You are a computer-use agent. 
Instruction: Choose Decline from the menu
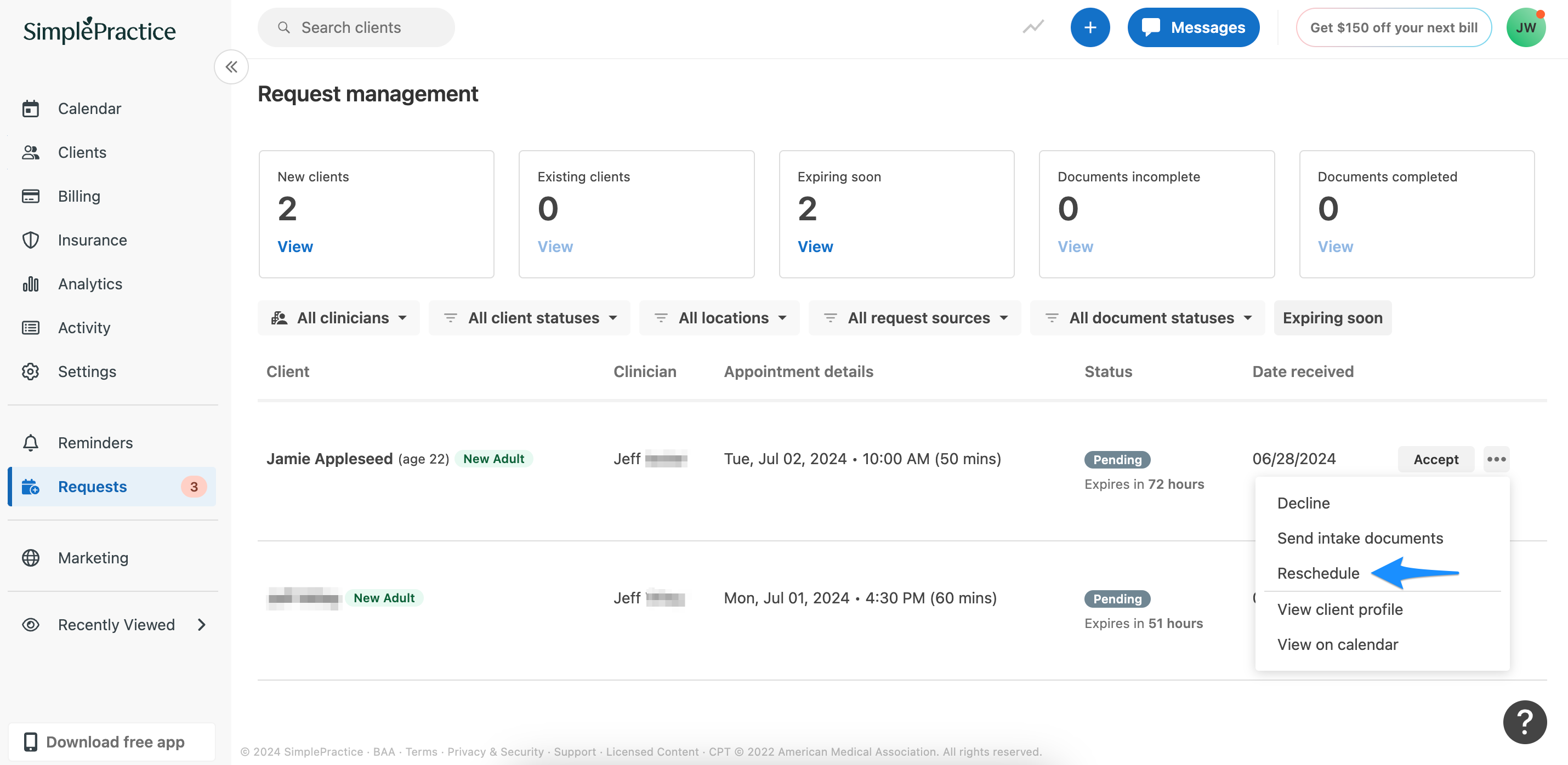[1303, 503]
